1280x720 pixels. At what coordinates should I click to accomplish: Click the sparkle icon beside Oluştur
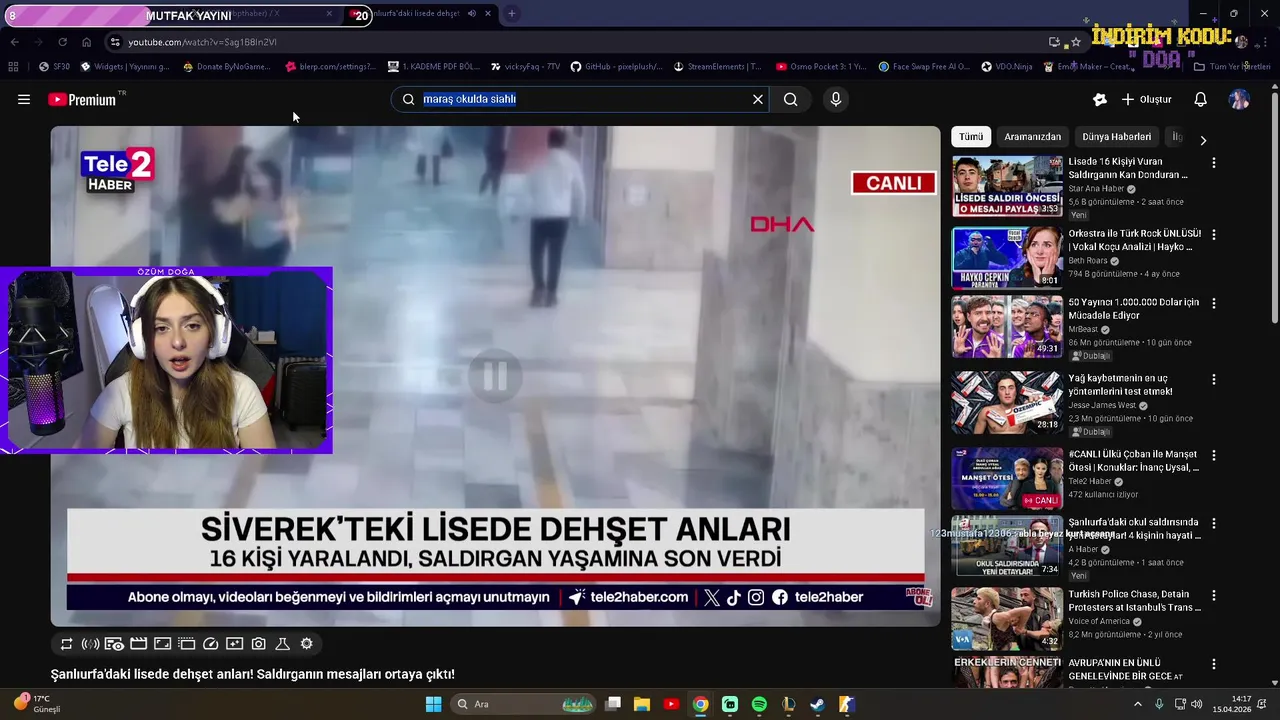tap(1100, 99)
